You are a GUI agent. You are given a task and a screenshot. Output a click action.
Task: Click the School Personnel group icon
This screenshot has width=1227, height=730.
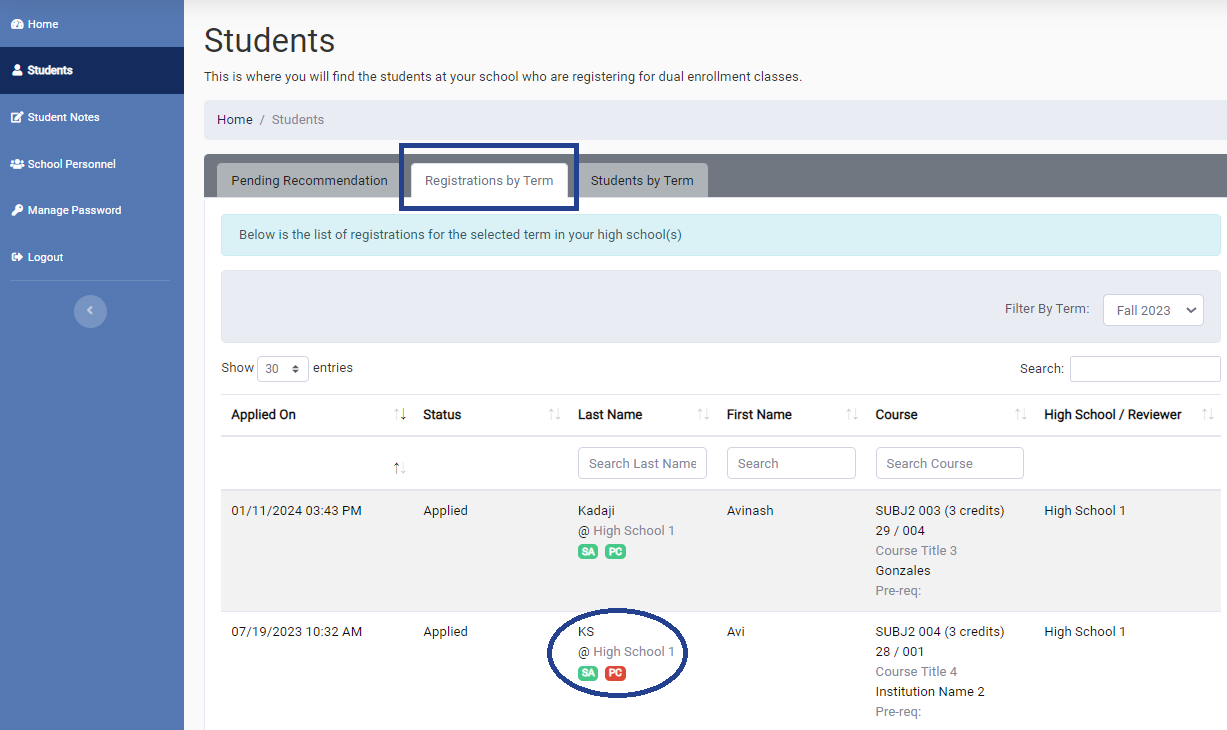[17, 164]
